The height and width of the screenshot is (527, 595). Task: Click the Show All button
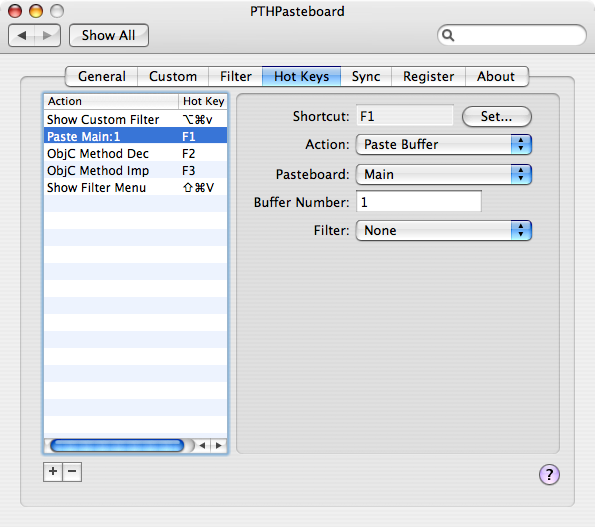(x=109, y=36)
